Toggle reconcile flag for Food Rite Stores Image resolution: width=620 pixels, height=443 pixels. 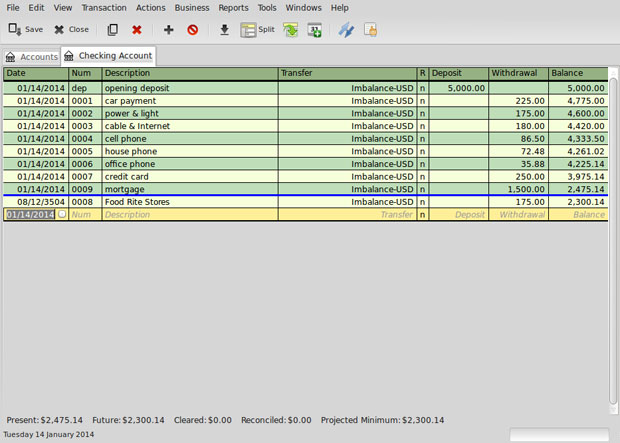[423, 202]
